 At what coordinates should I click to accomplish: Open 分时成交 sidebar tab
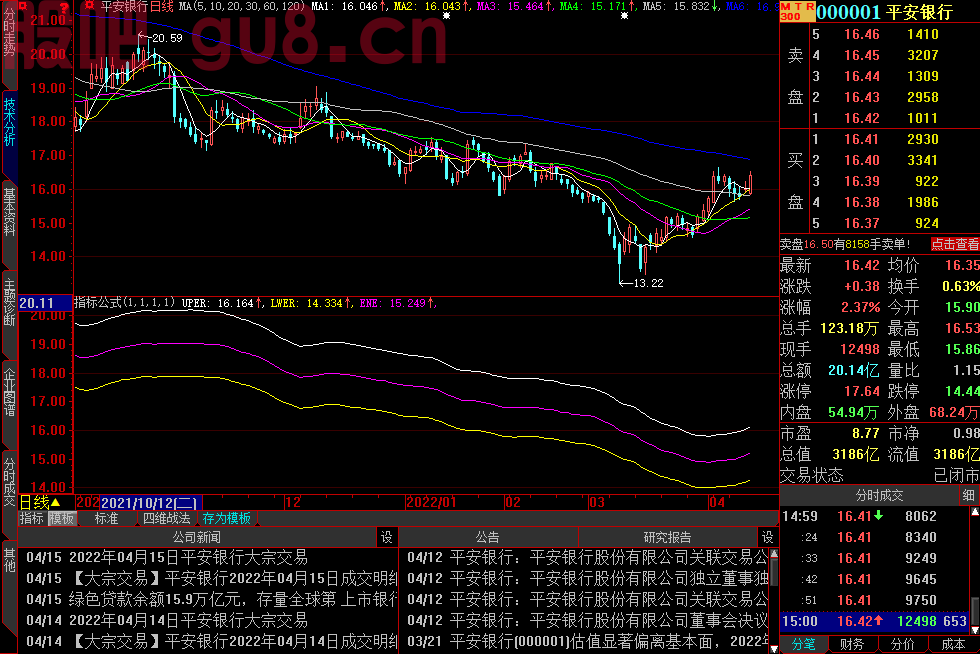9,481
